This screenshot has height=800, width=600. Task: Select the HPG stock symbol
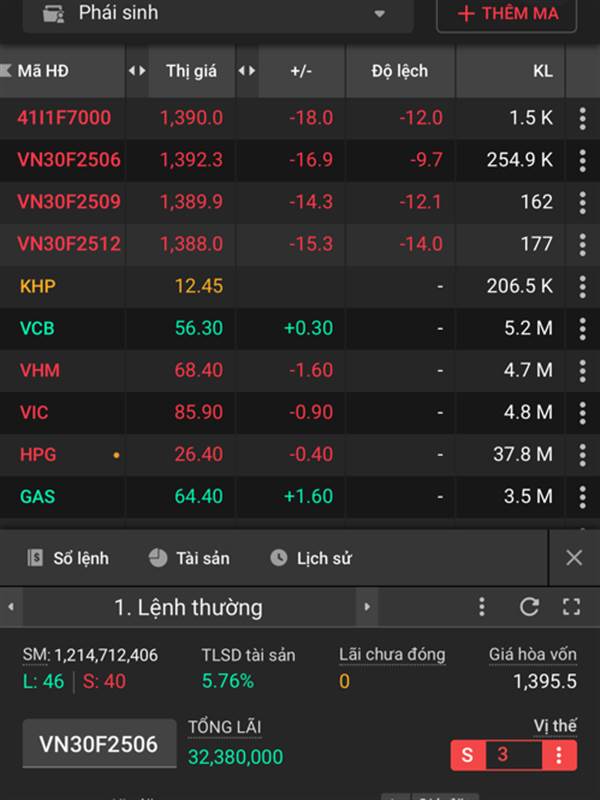pos(38,455)
